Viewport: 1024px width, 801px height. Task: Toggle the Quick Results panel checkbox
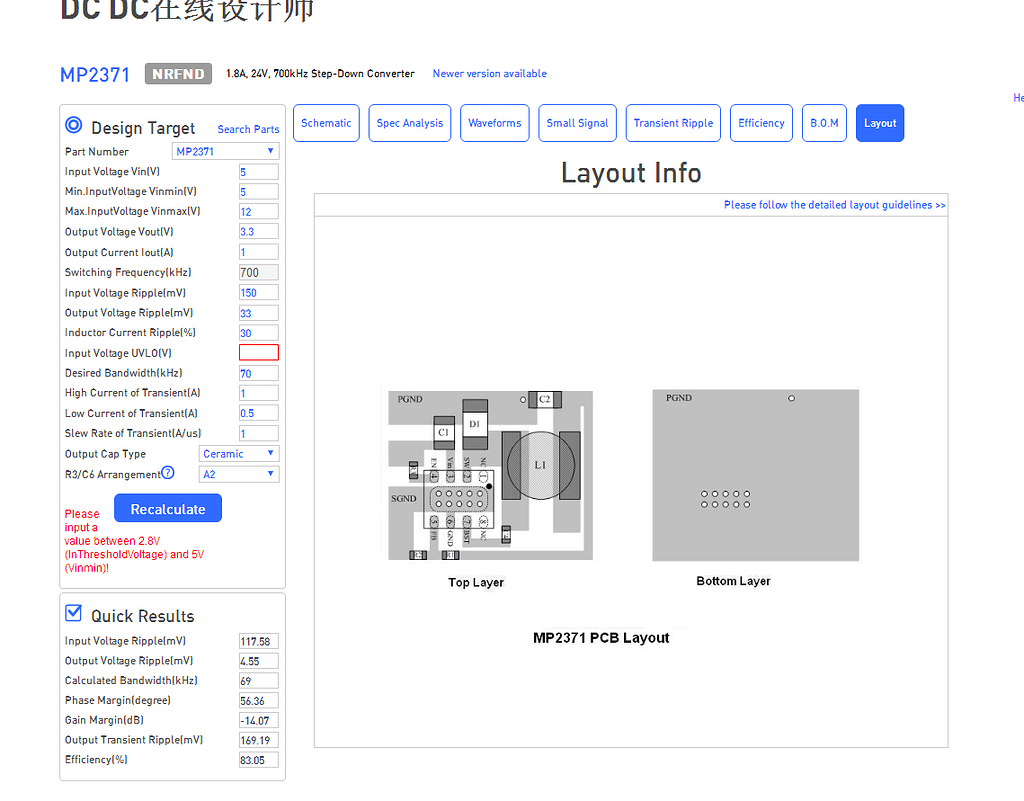73,613
